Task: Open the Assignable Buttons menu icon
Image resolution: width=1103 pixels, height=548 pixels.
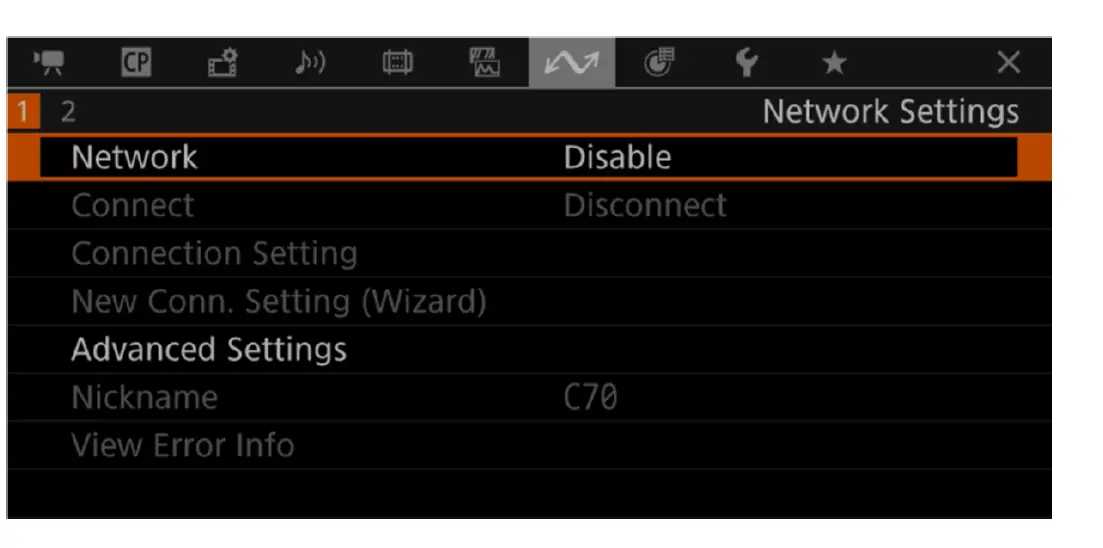Action: coord(659,63)
